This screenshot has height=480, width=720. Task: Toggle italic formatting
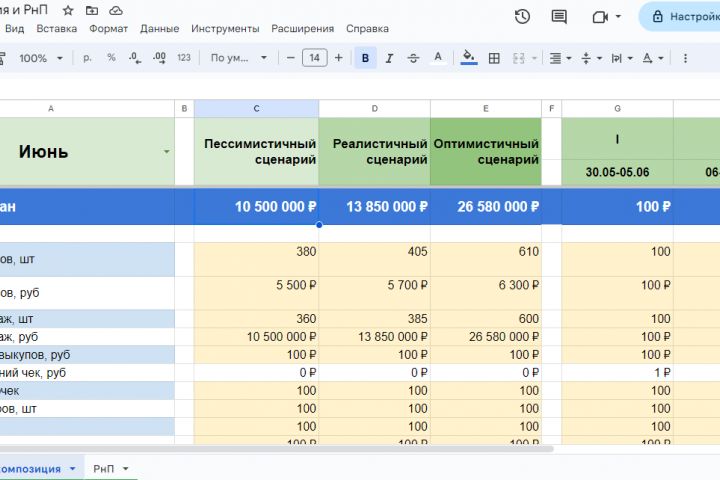(389, 58)
